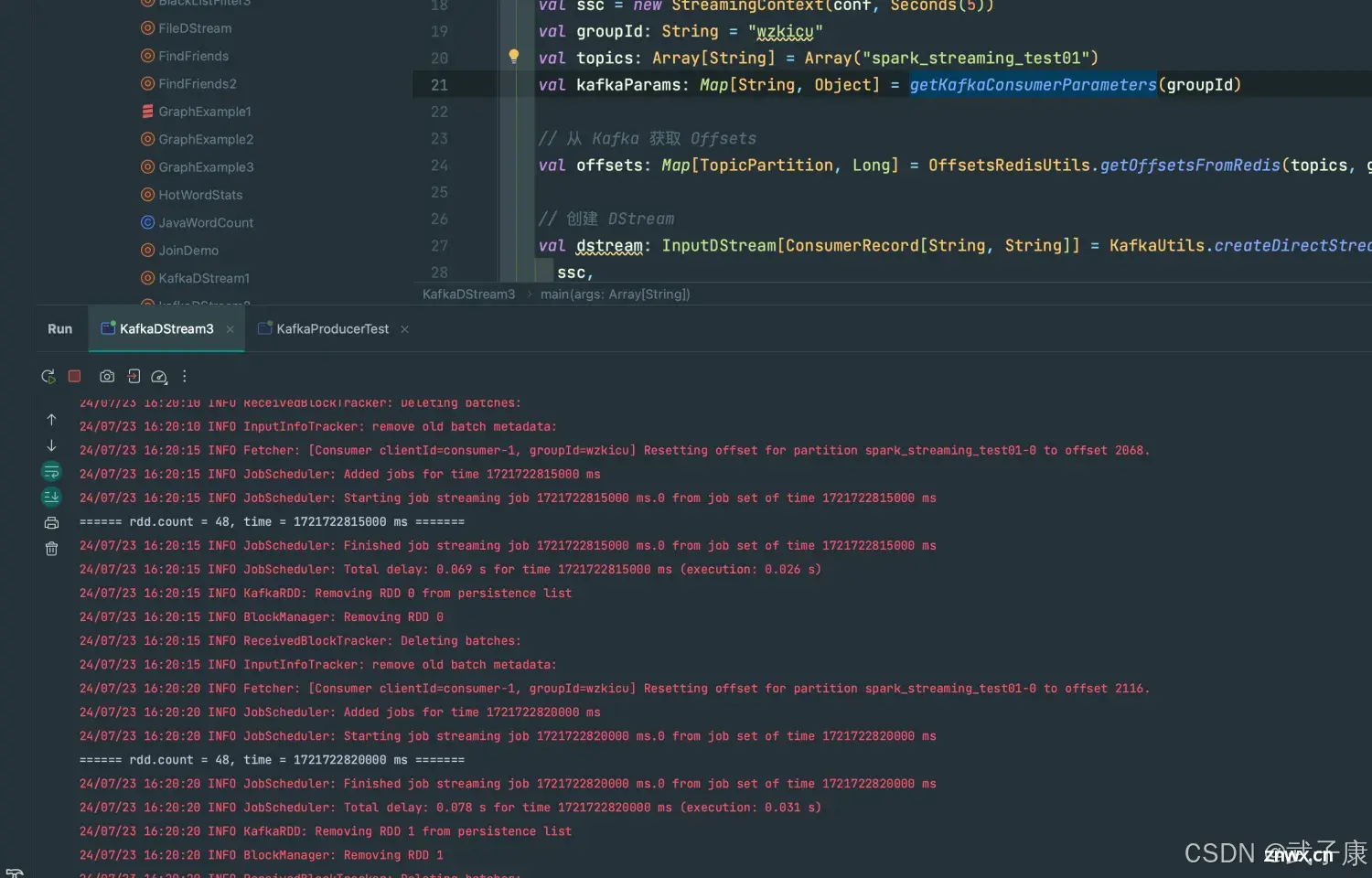The image size is (1372, 878).
Task: Click getOffsetsFromRedis method call
Action: [x=1190, y=165]
